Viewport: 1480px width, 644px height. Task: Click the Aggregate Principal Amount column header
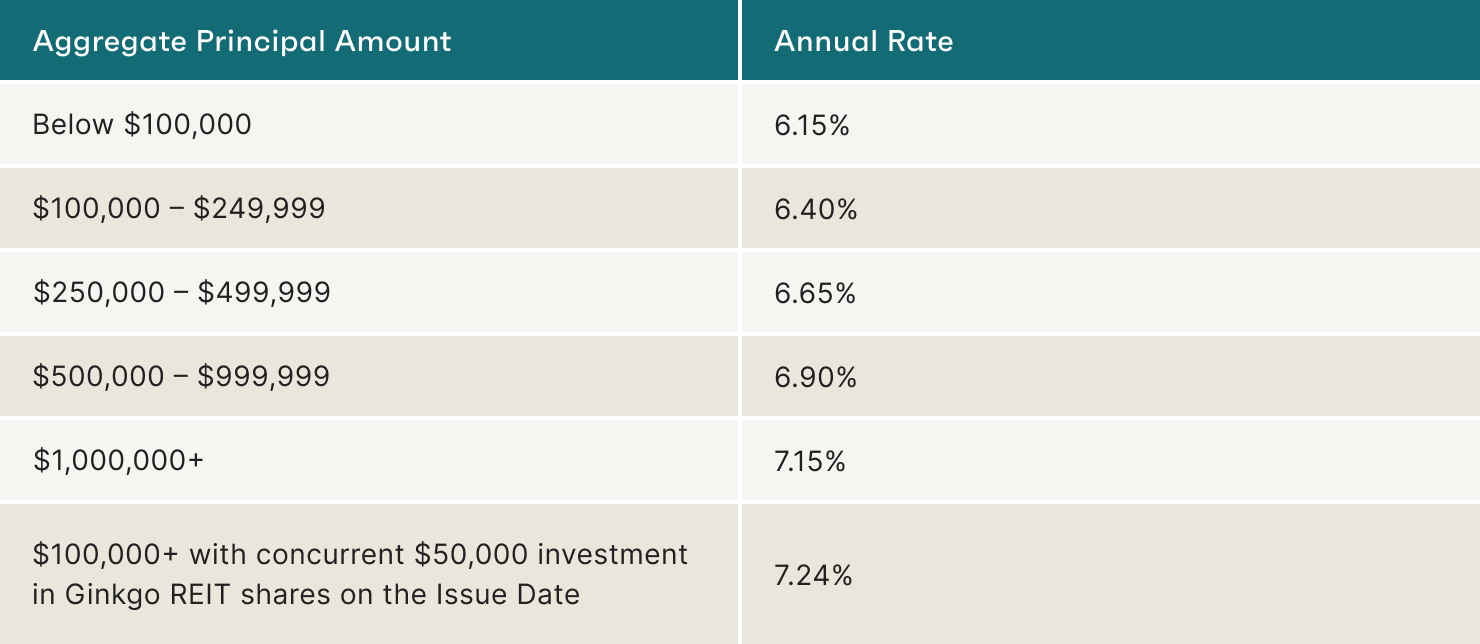(x=368, y=40)
